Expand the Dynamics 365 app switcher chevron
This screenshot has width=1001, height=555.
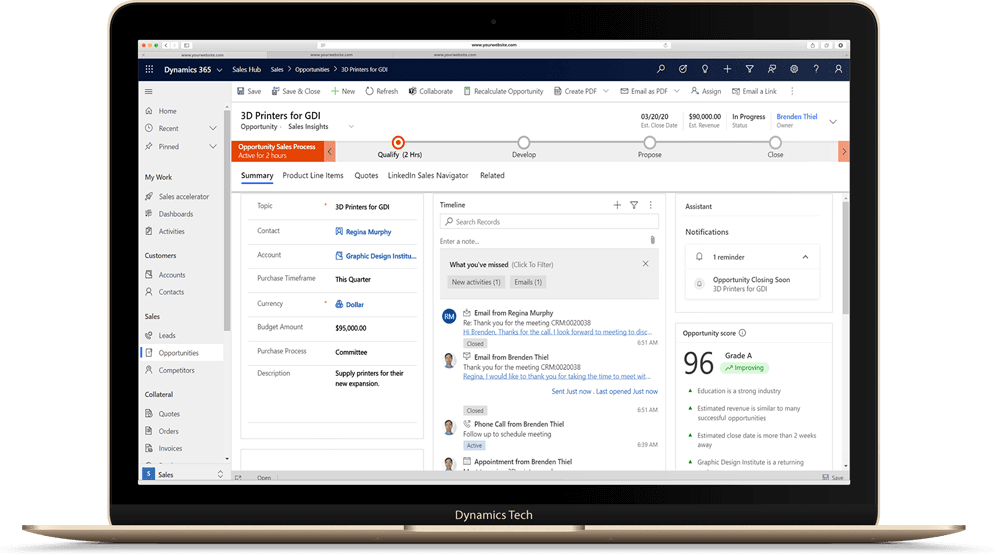219,70
